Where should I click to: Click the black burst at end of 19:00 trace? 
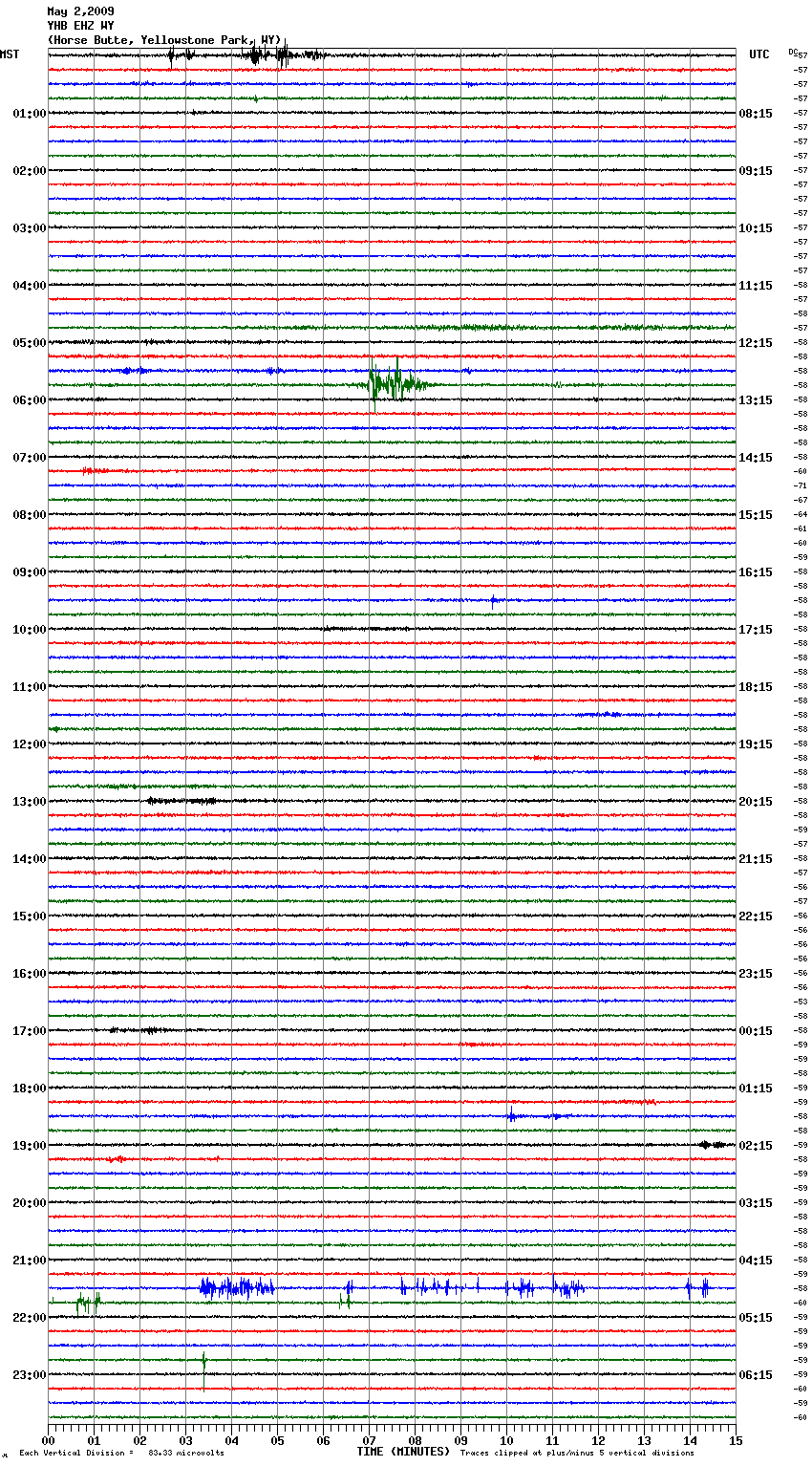[713, 1145]
